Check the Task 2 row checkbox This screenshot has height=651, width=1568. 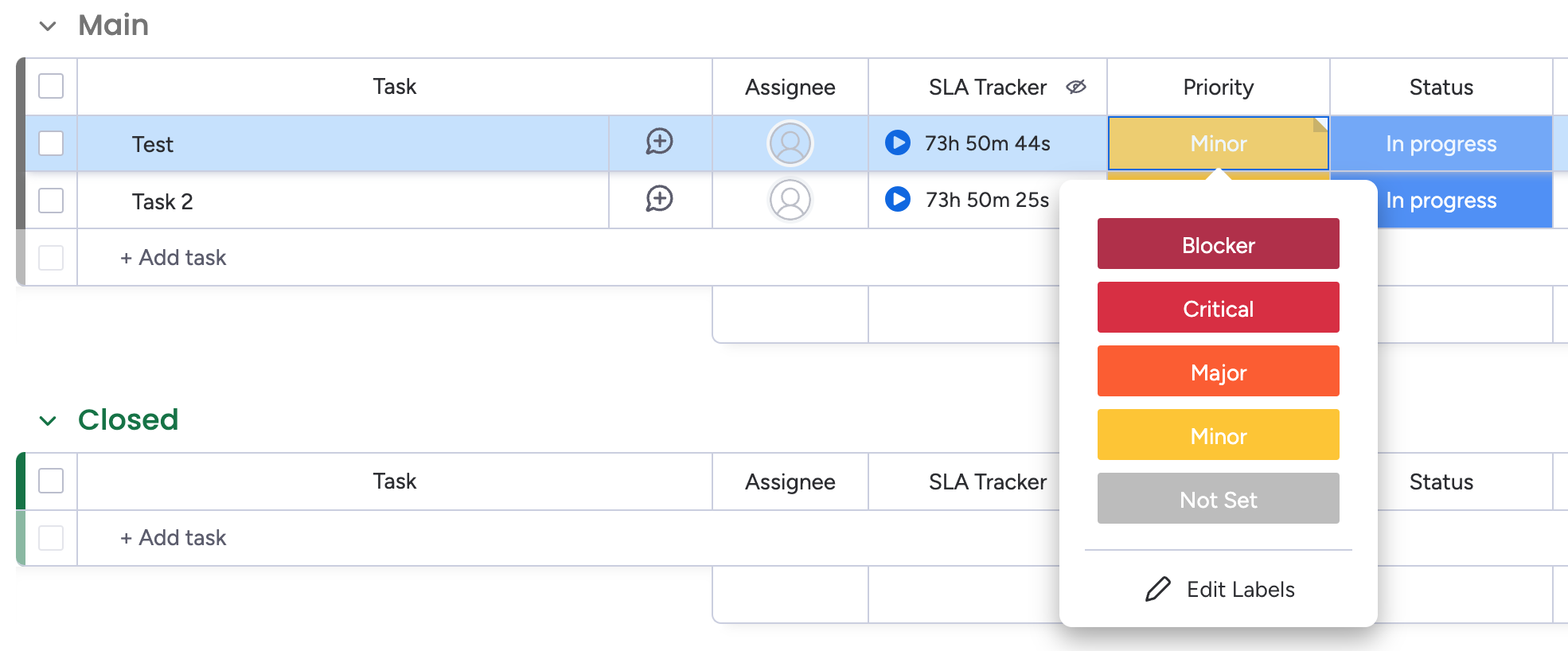click(x=51, y=201)
